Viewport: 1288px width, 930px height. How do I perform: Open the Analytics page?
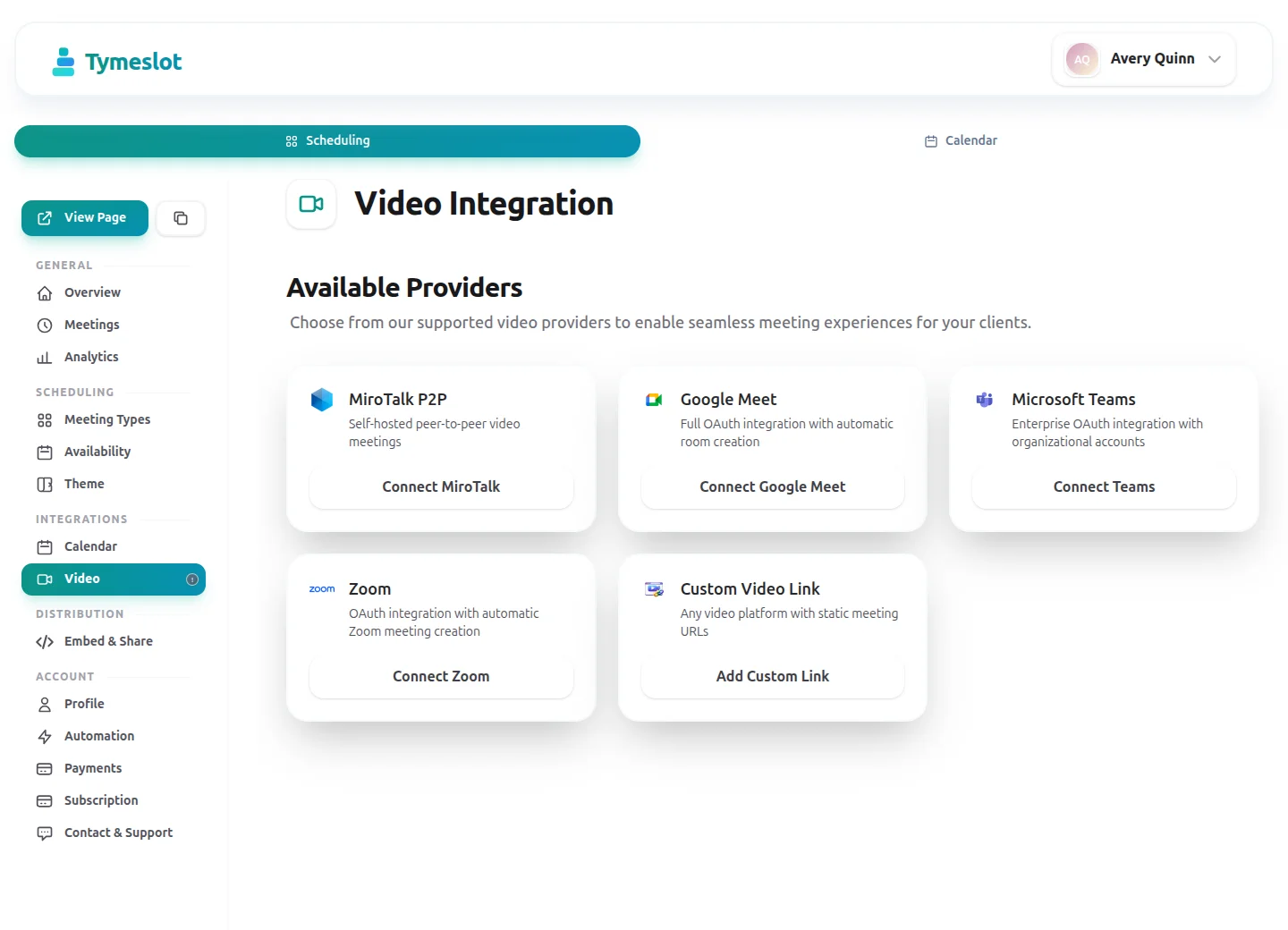pos(114,357)
